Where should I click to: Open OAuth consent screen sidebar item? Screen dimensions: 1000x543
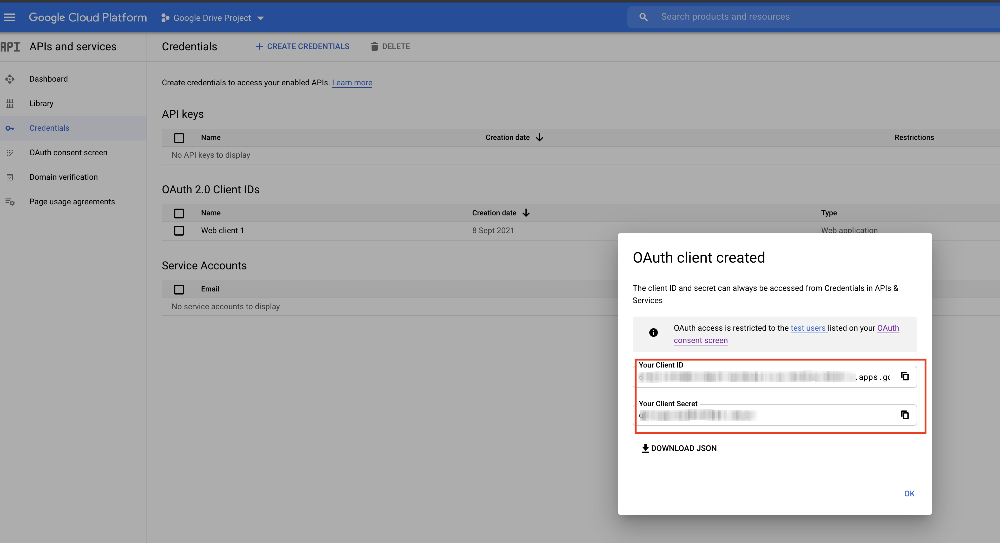68,152
